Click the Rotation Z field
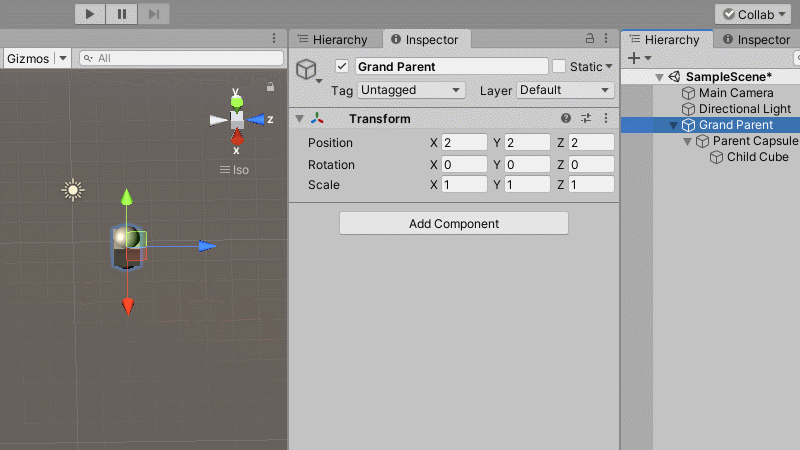The height and width of the screenshot is (450, 800). (x=591, y=164)
